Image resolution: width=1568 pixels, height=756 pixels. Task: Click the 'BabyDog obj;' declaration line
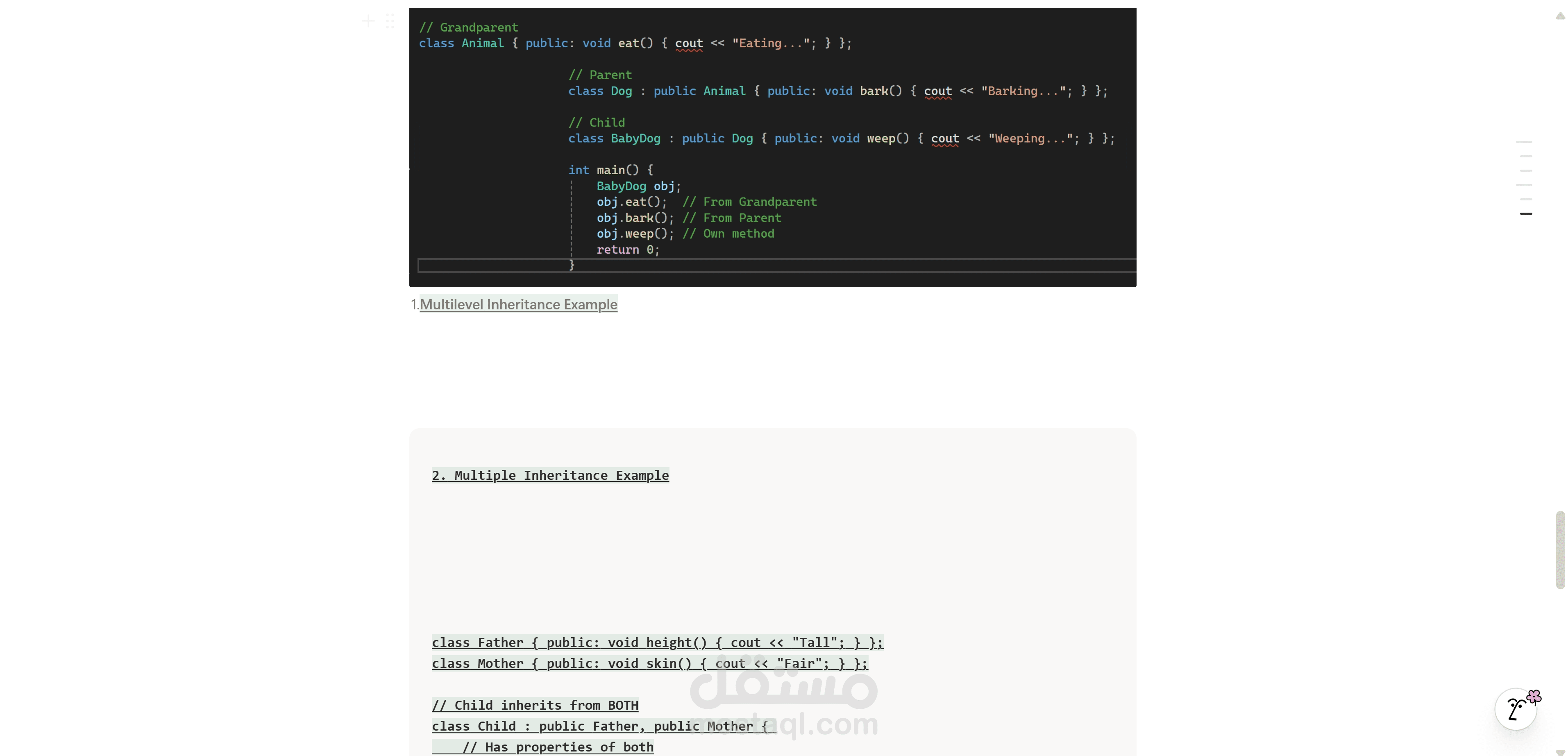point(638,186)
